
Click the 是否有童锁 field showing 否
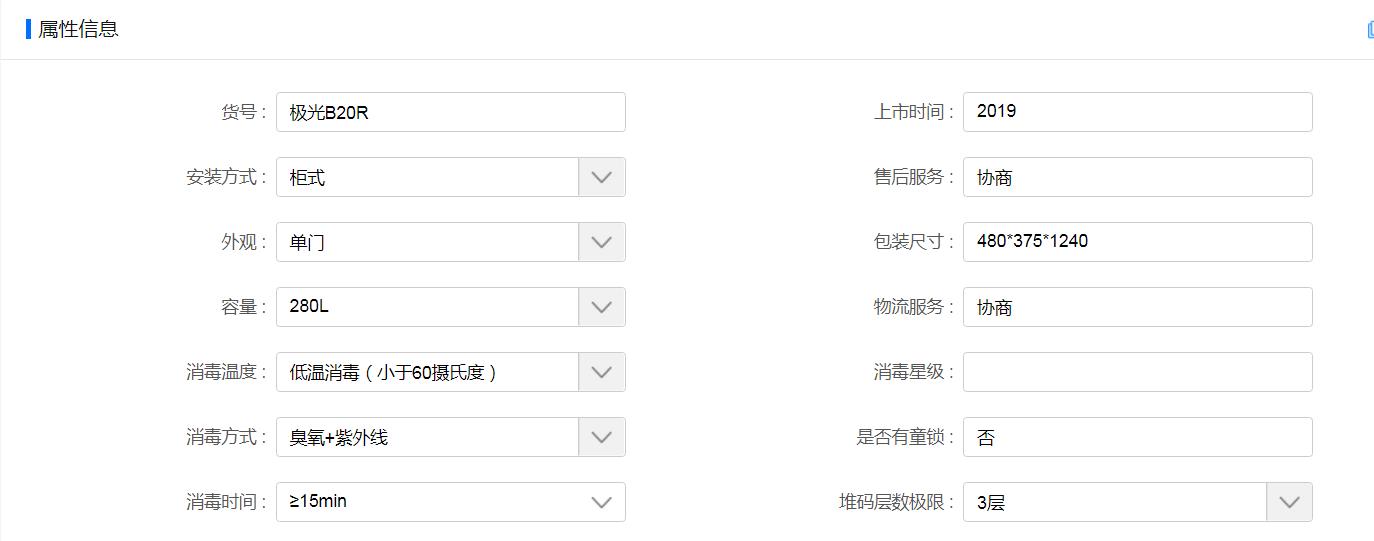1137,437
